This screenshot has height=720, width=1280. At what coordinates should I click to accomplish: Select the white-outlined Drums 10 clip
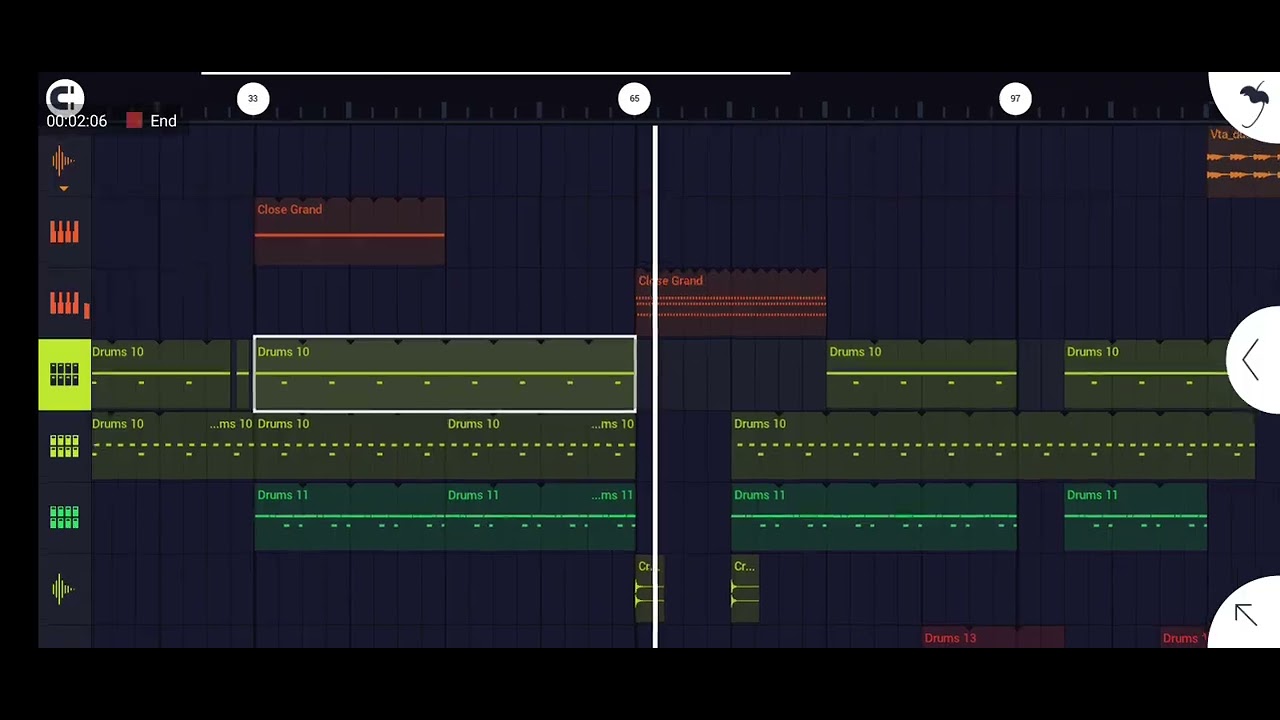point(445,374)
